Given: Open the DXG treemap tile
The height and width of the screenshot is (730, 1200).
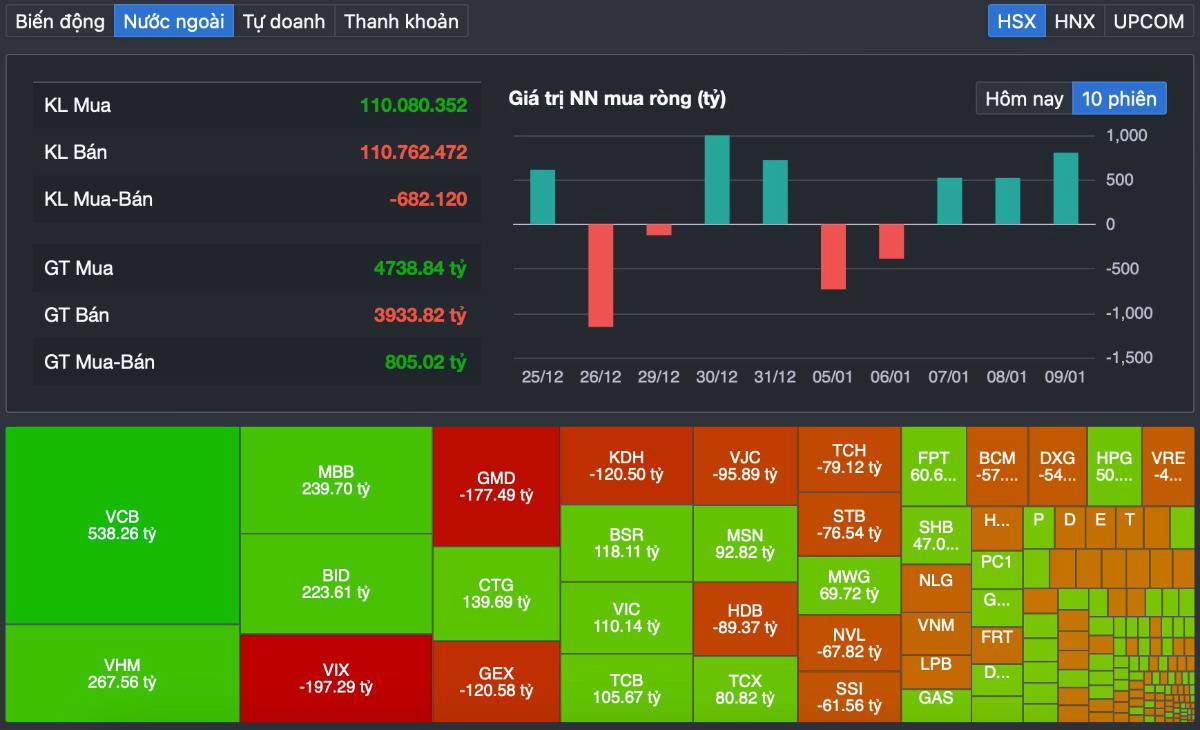Looking at the screenshot, I should point(1056,466).
